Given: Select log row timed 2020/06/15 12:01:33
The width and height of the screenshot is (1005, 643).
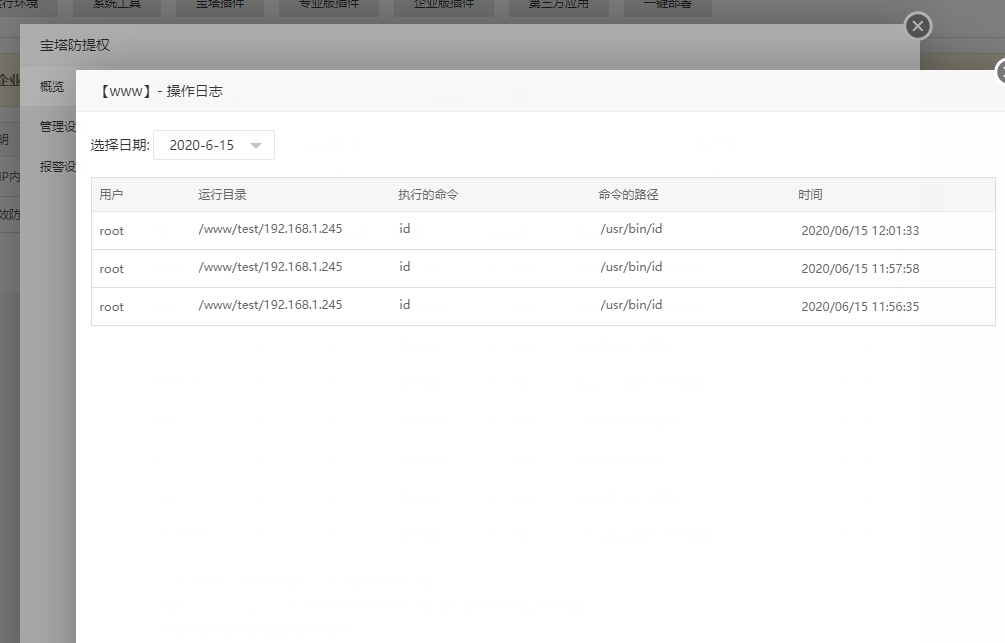Looking at the screenshot, I should click(544, 231).
